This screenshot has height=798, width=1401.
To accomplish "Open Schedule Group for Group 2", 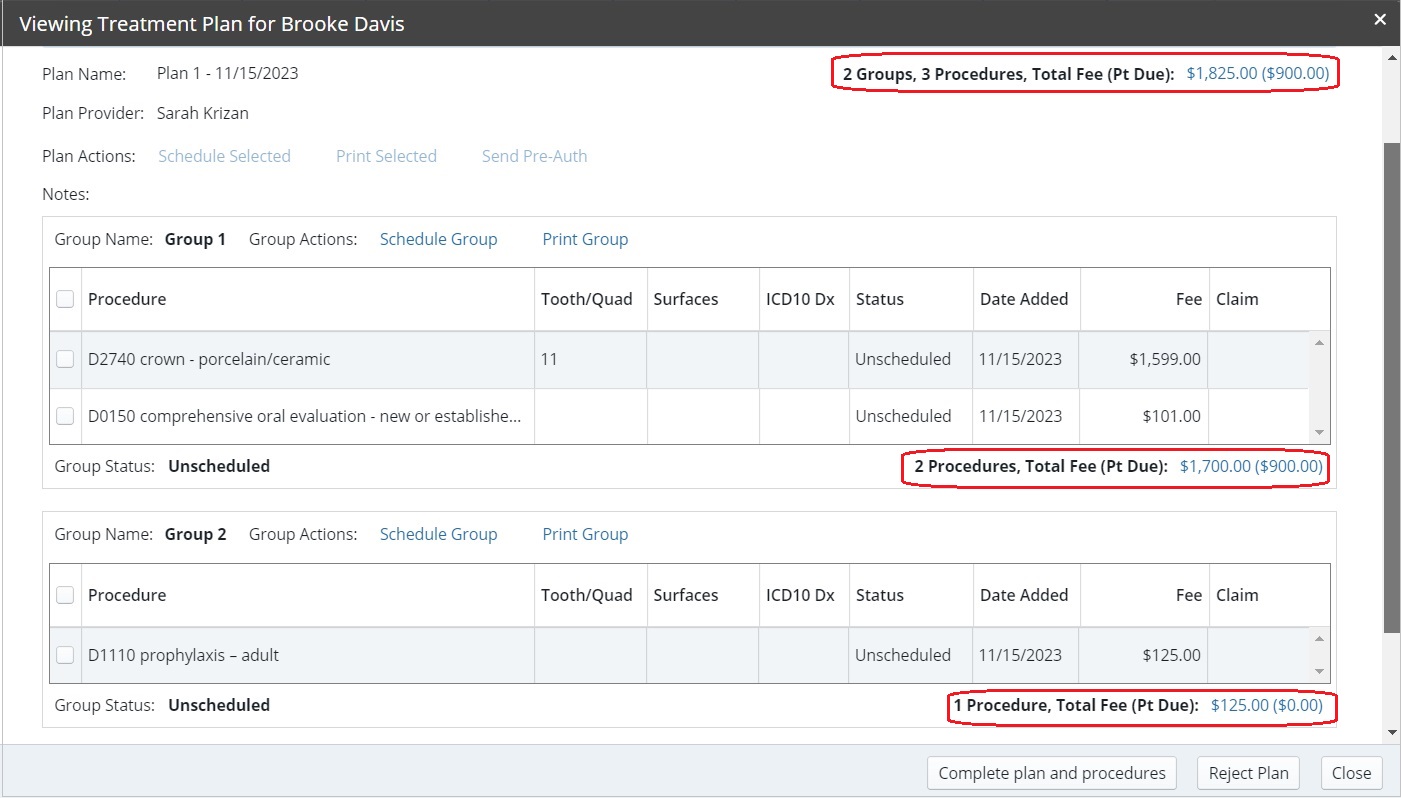I will 438,534.
